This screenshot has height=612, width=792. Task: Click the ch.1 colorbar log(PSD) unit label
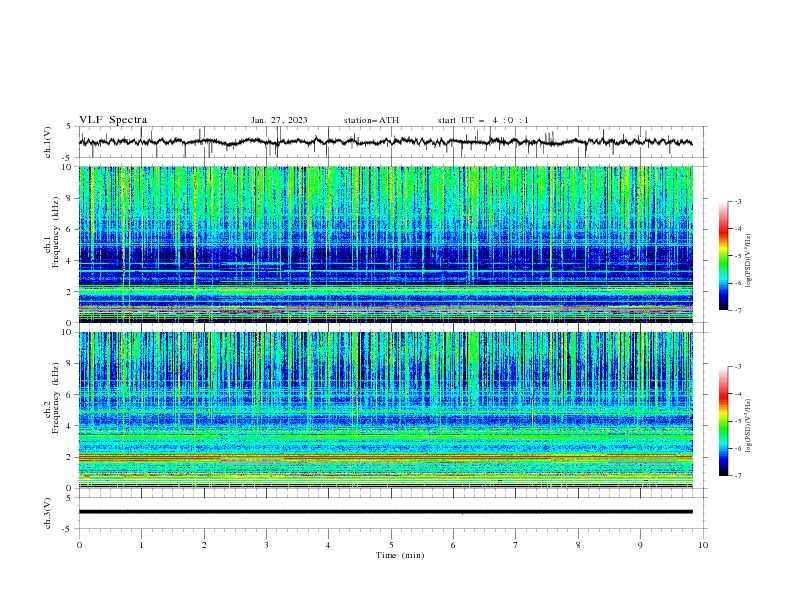pyautogui.click(x=749, y=261)
